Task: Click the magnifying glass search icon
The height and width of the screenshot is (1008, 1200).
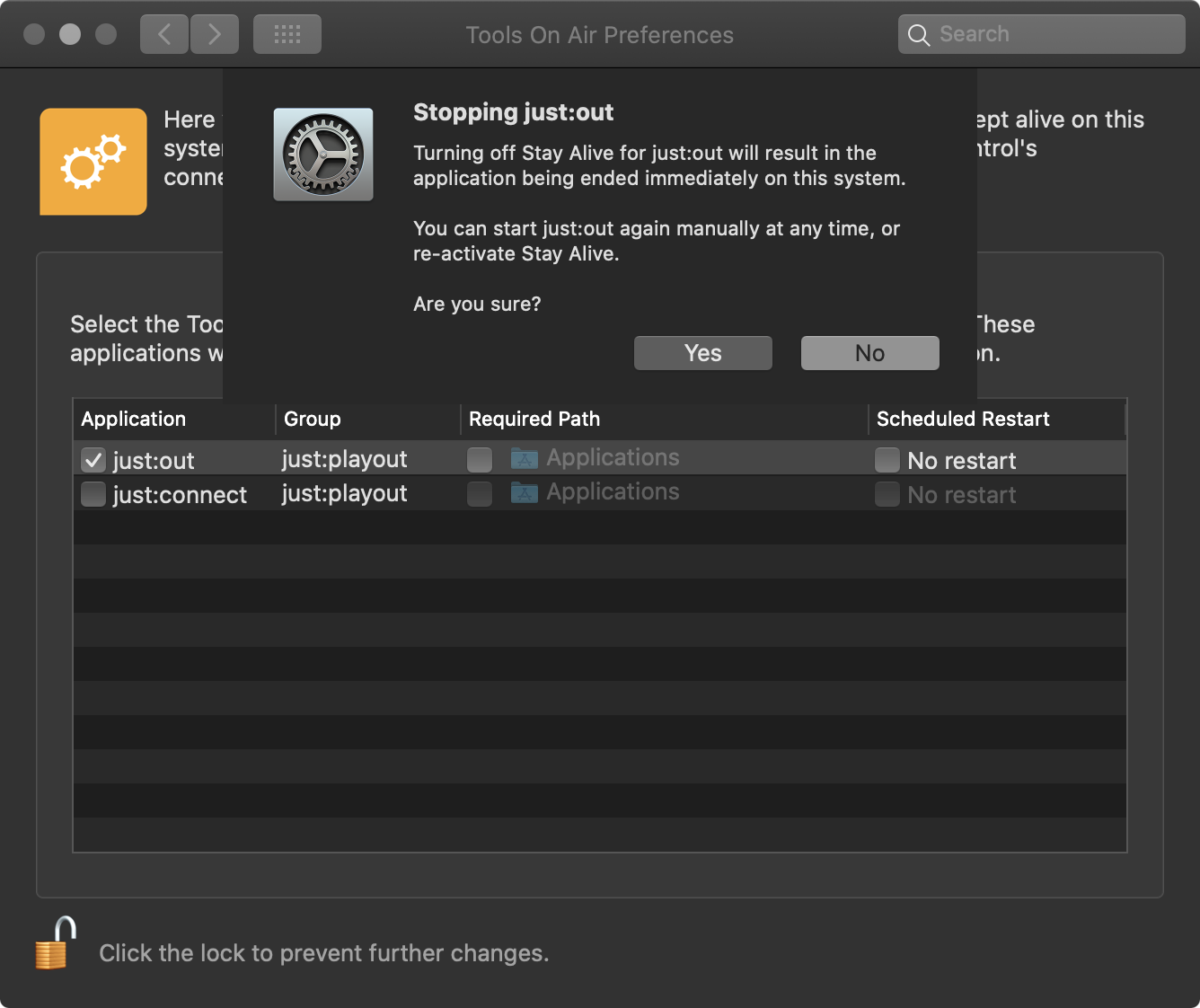Action: [x=918, y=35]
